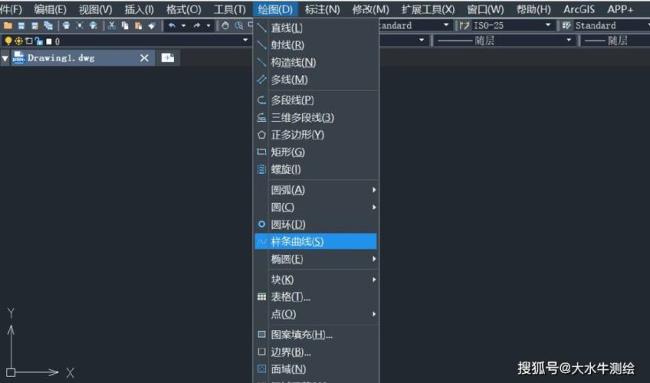Toggle layer freeze with the sun icon

click(x=19, y=41)
